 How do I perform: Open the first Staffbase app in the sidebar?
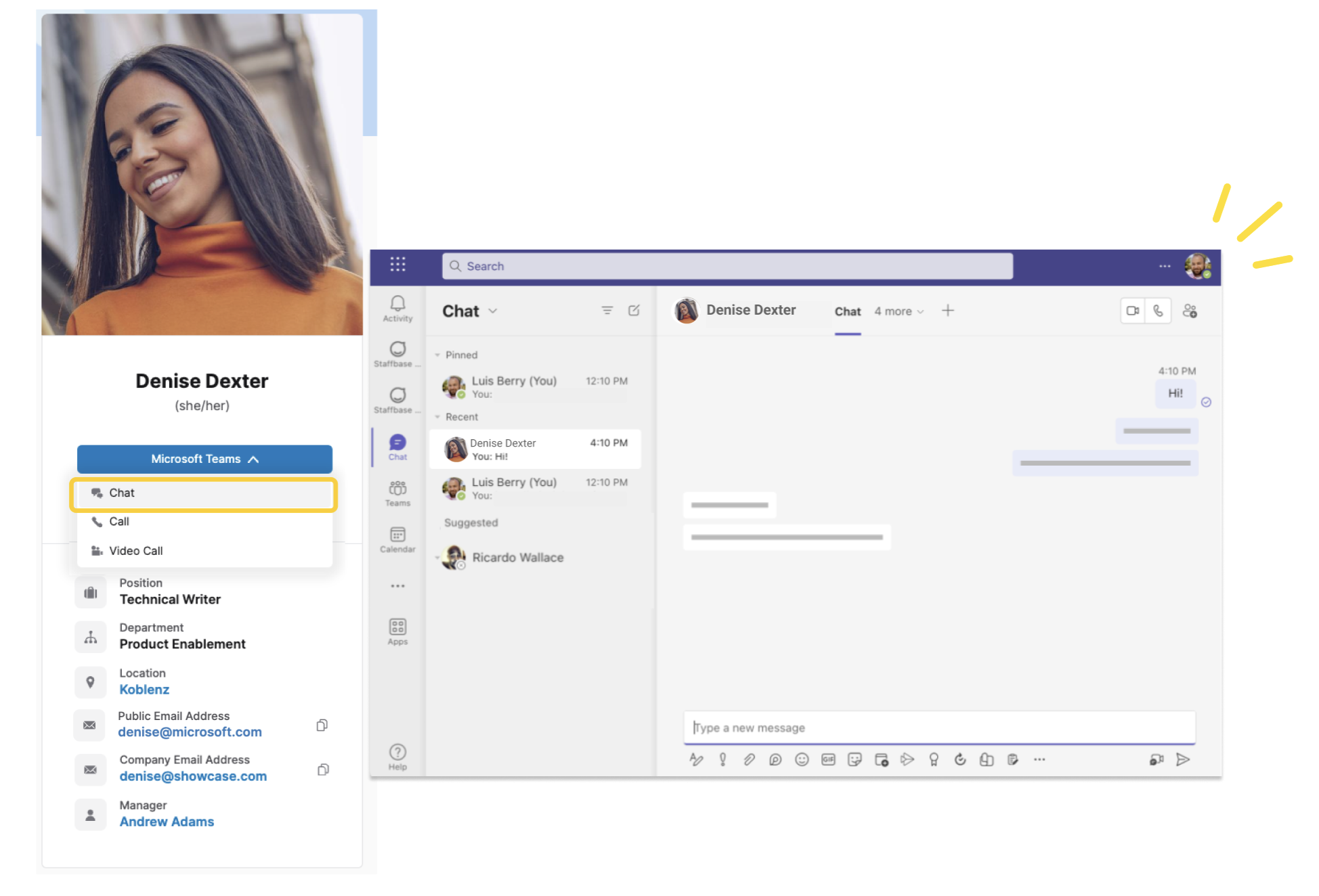click(x=397, y=354)
